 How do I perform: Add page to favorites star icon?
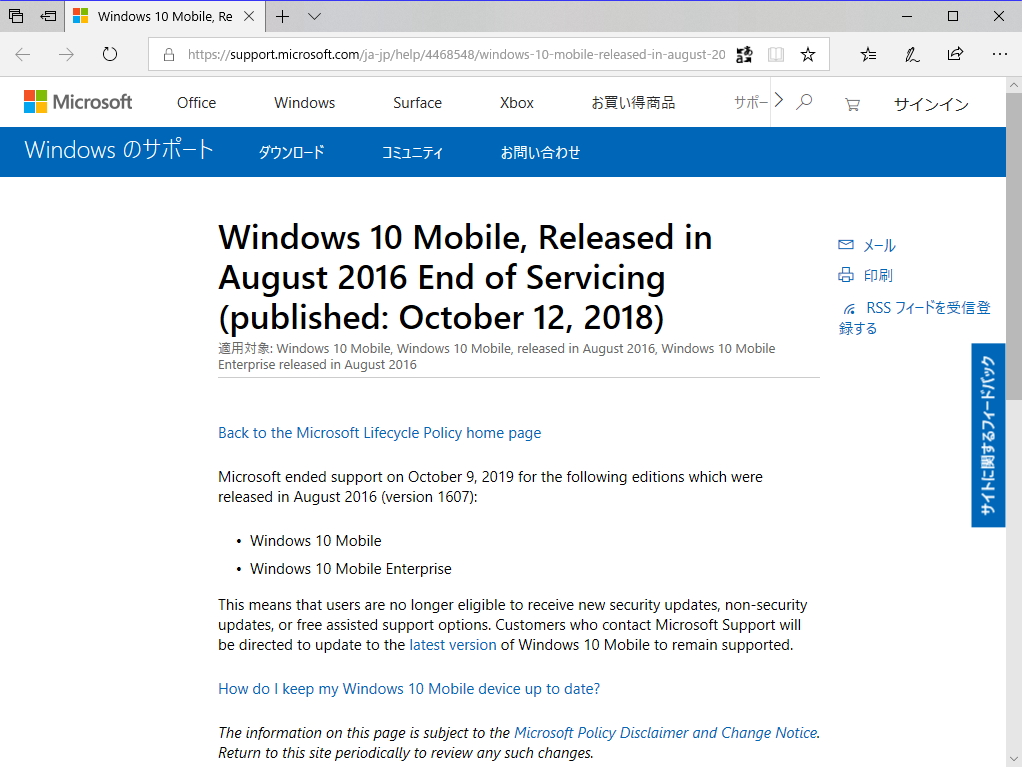(808, 55)
